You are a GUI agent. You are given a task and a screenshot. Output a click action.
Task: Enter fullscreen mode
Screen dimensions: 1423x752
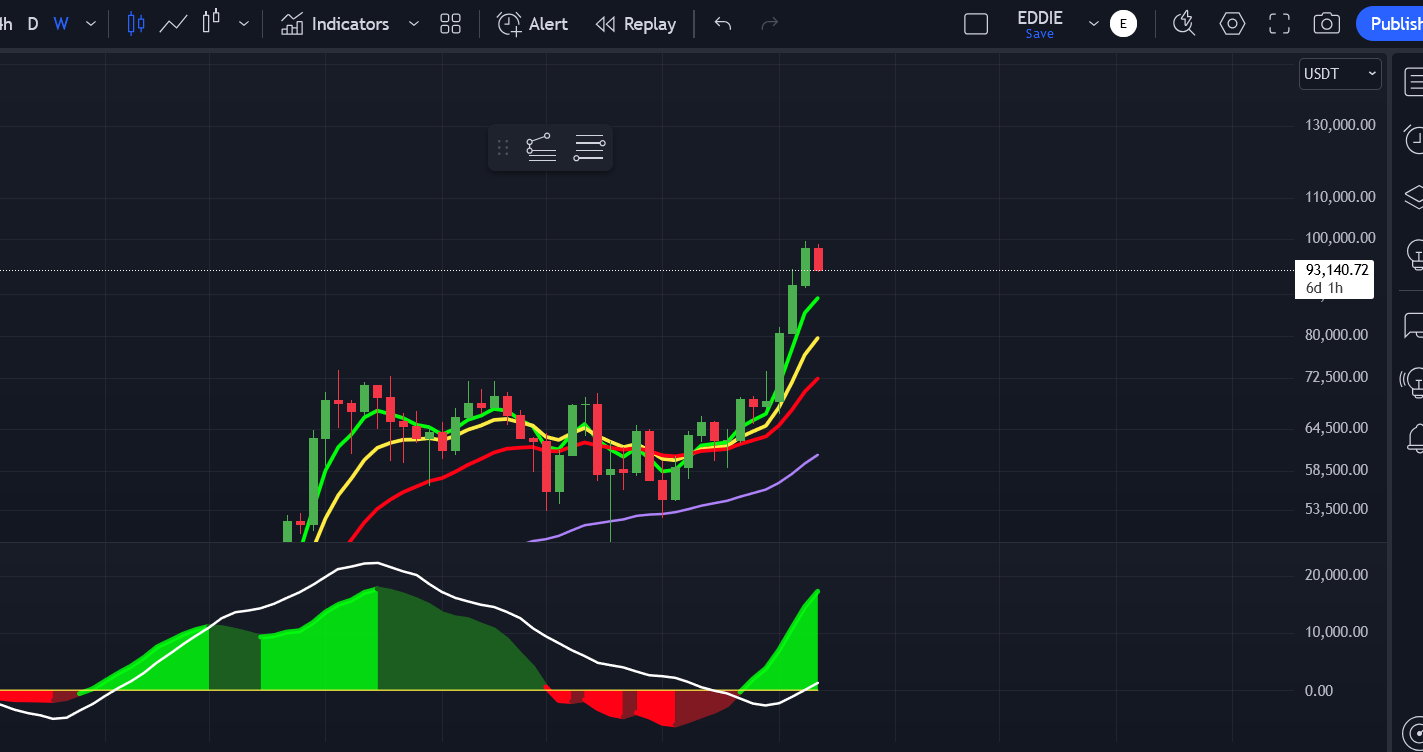click(1279, 24)
